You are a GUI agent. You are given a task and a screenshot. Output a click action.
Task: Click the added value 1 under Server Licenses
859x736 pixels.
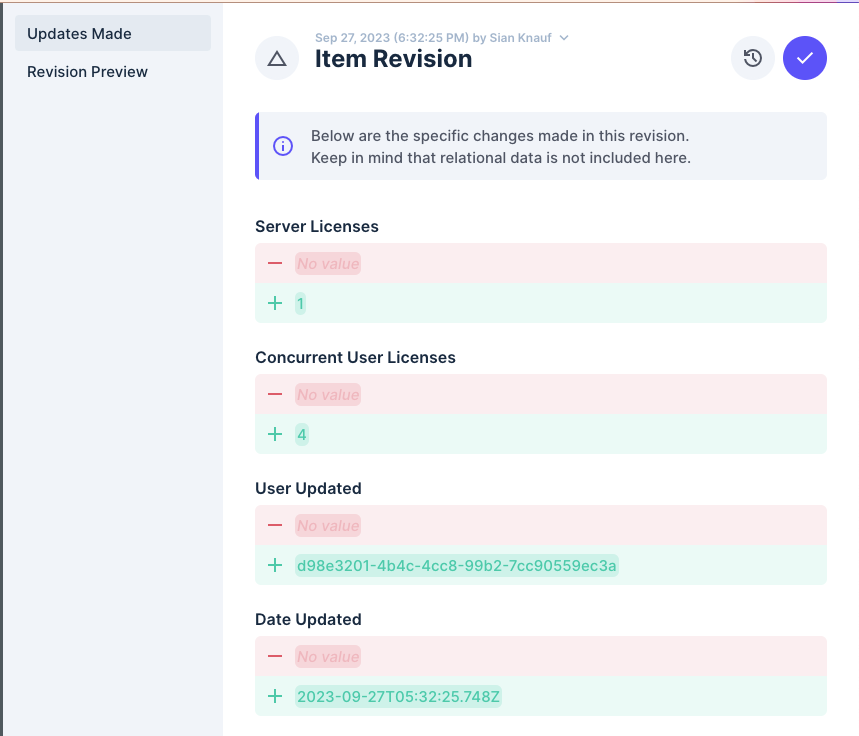coord(301,303)
